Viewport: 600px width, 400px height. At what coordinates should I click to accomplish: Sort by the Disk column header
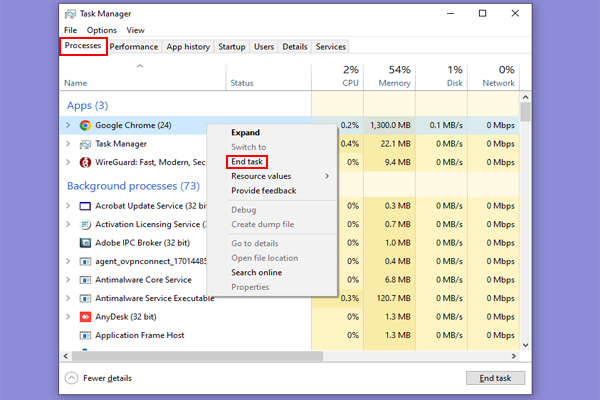pyautogui.click(x=442, y=77)
